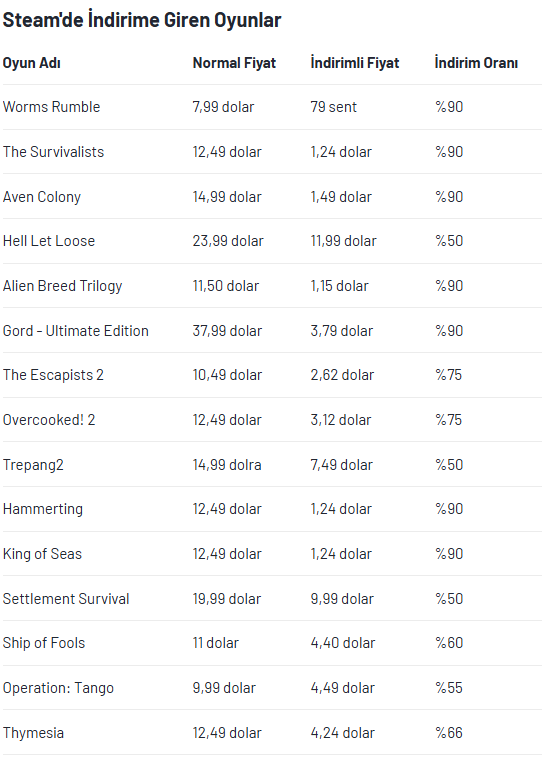Image resolution: width=542 pixels, height=760 pixels.
Task: Click Trepang2 normal price 14,99 dolra
Action: (x=227, y=465)
